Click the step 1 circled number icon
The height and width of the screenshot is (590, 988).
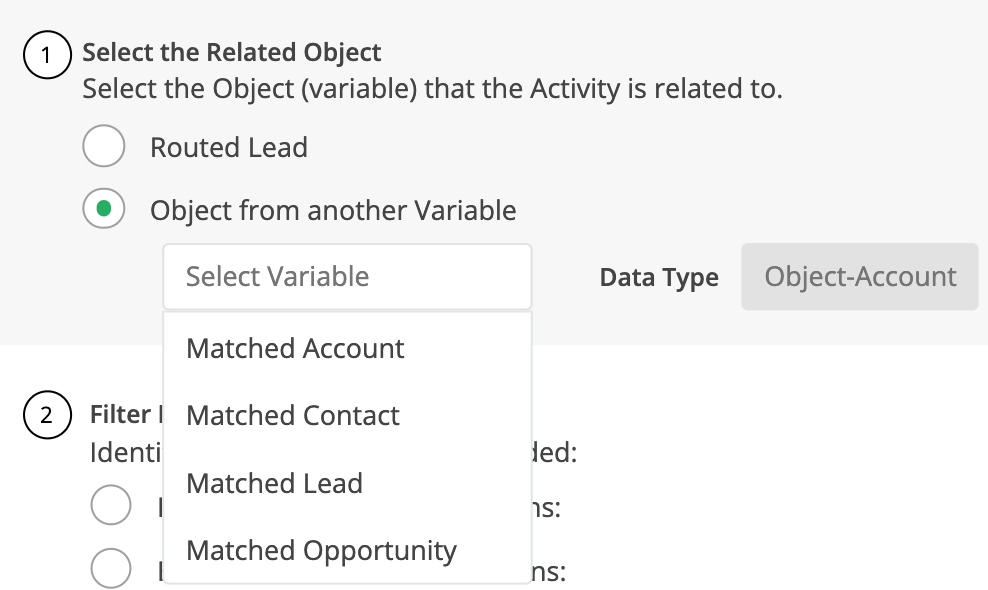[47, 57]
